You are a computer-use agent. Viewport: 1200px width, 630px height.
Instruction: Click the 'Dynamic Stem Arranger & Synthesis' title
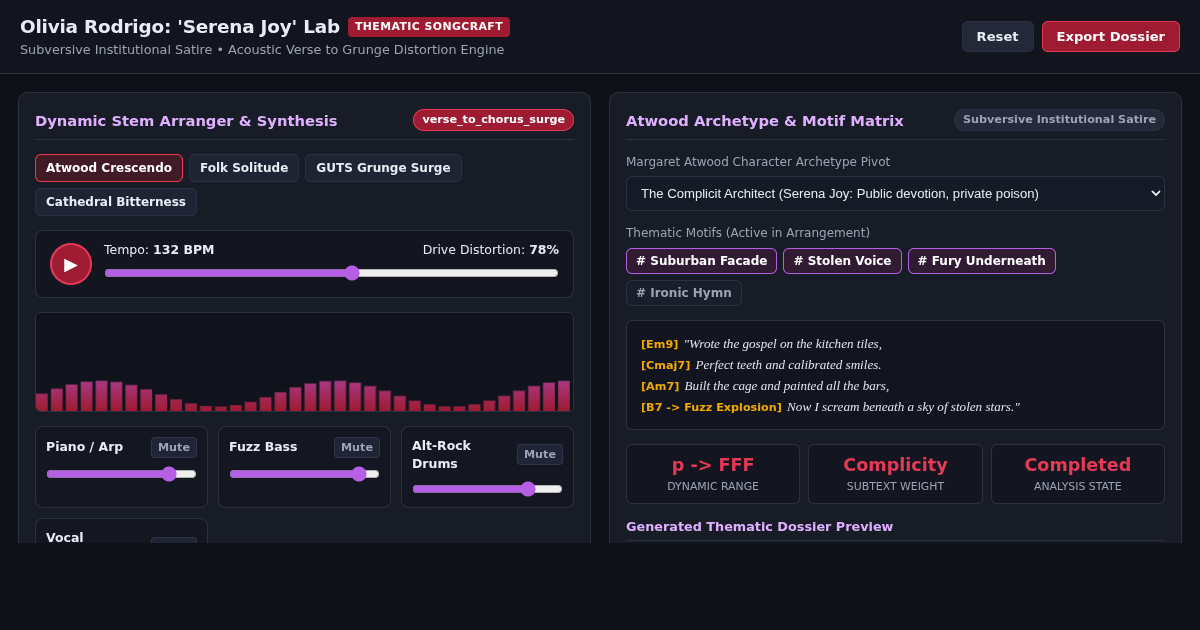[x=186, y=121]
